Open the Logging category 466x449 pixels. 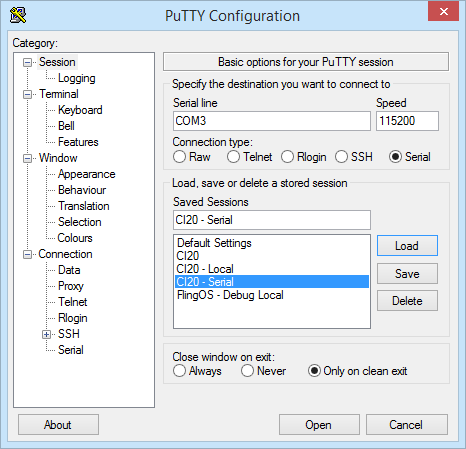click(77, 78)
